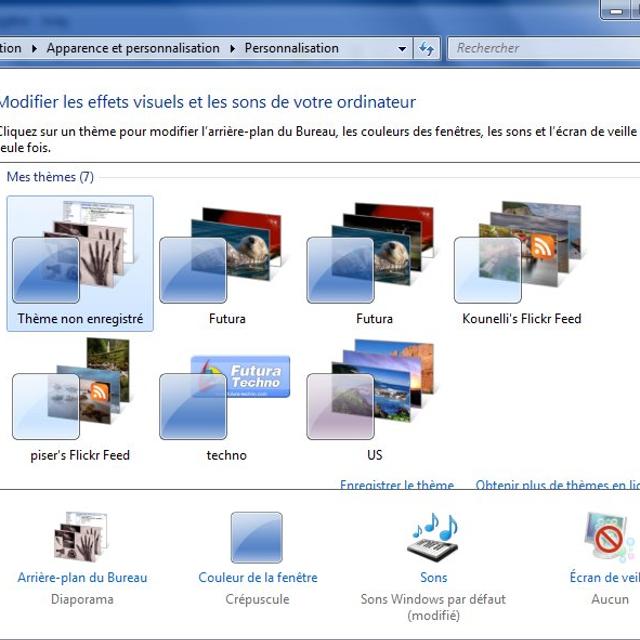Click the 'Mes thèmes (7)' group header

tap(50, 177)
